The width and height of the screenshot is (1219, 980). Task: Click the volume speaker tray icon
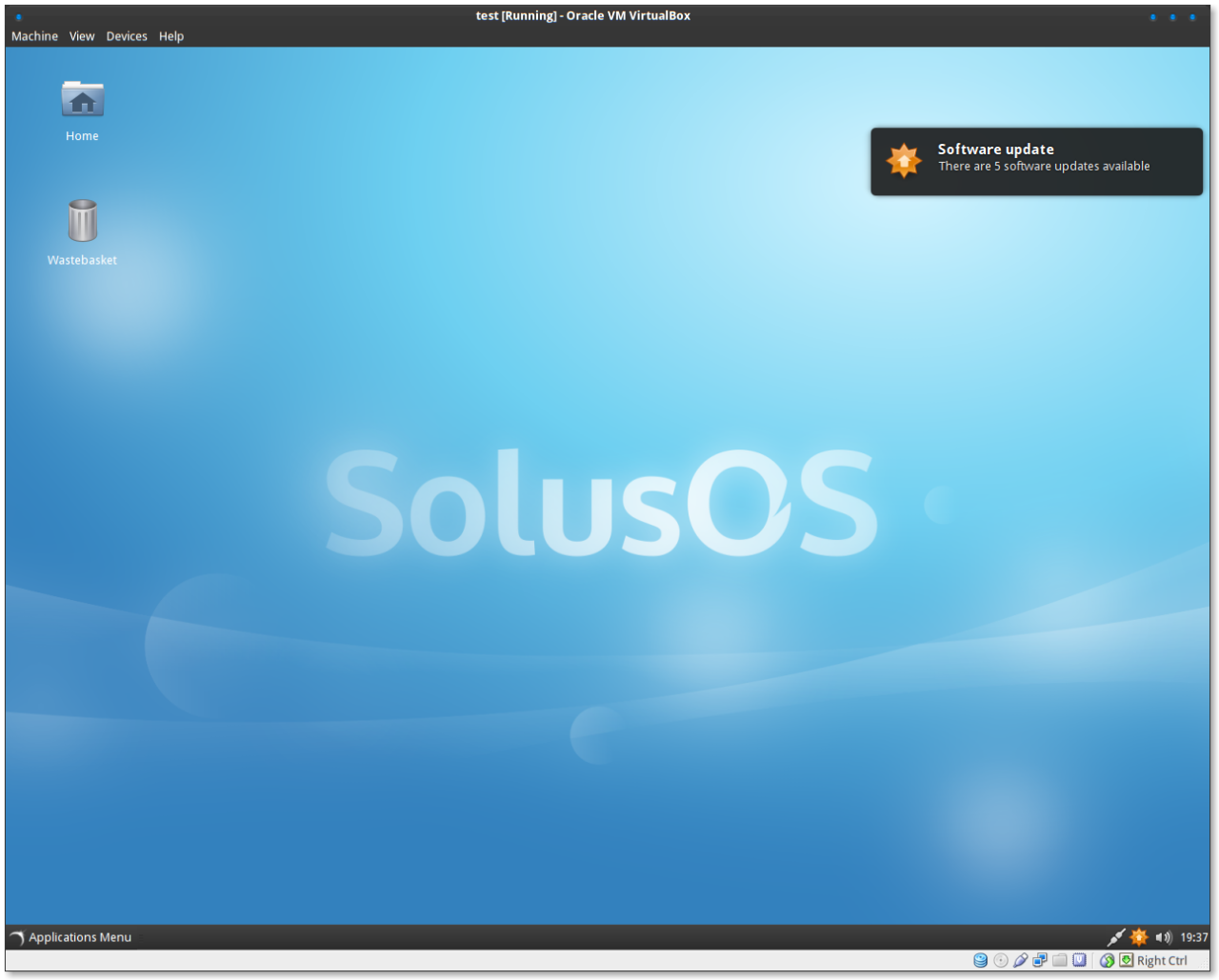1163,937
